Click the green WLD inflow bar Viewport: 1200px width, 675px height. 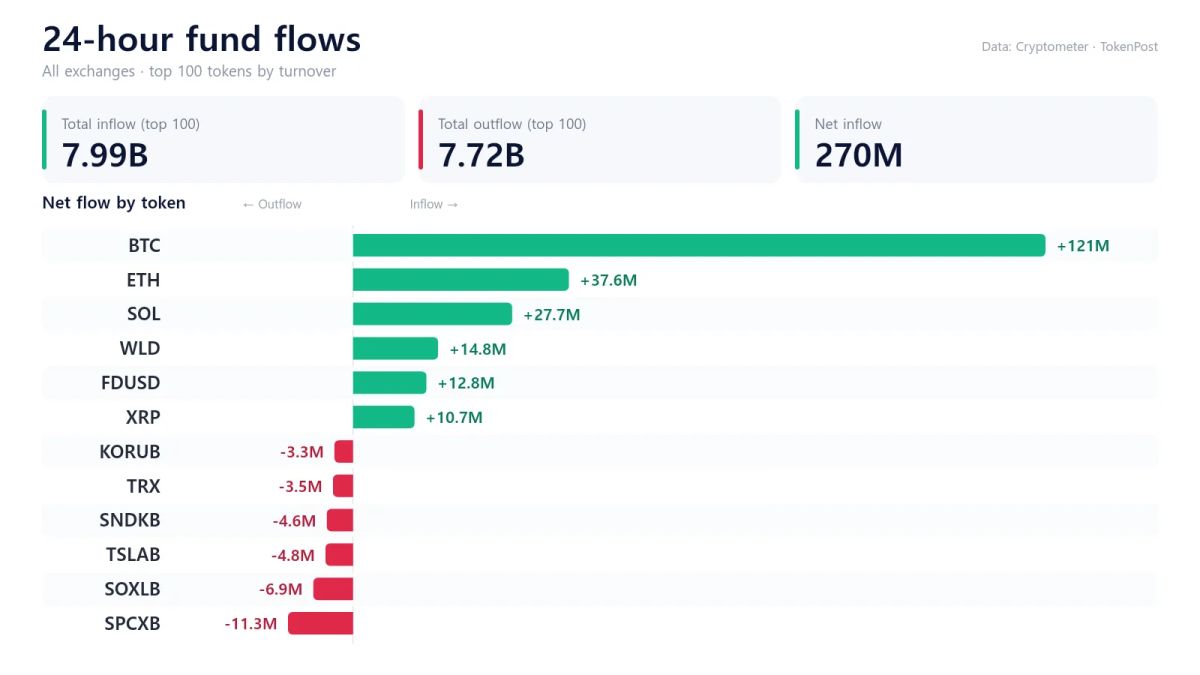point(396,348)
